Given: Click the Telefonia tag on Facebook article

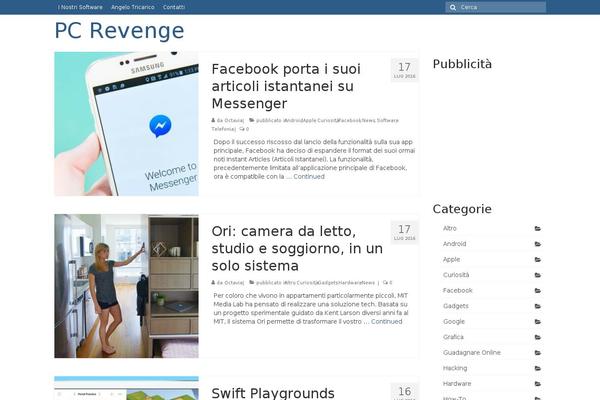Looking at the screenshot, I should point(223,129).
